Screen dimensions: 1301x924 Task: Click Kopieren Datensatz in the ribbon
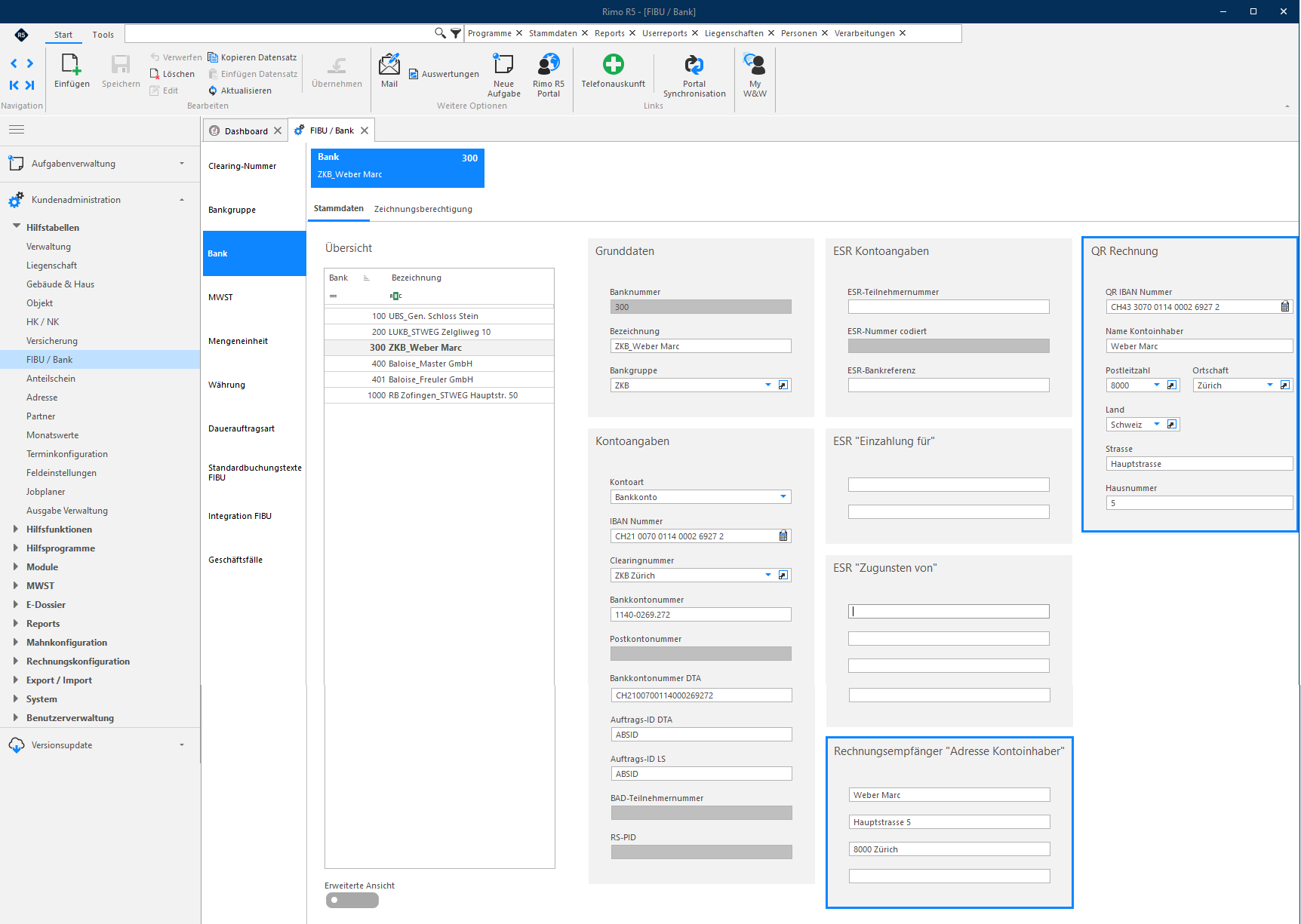(252, 57)
